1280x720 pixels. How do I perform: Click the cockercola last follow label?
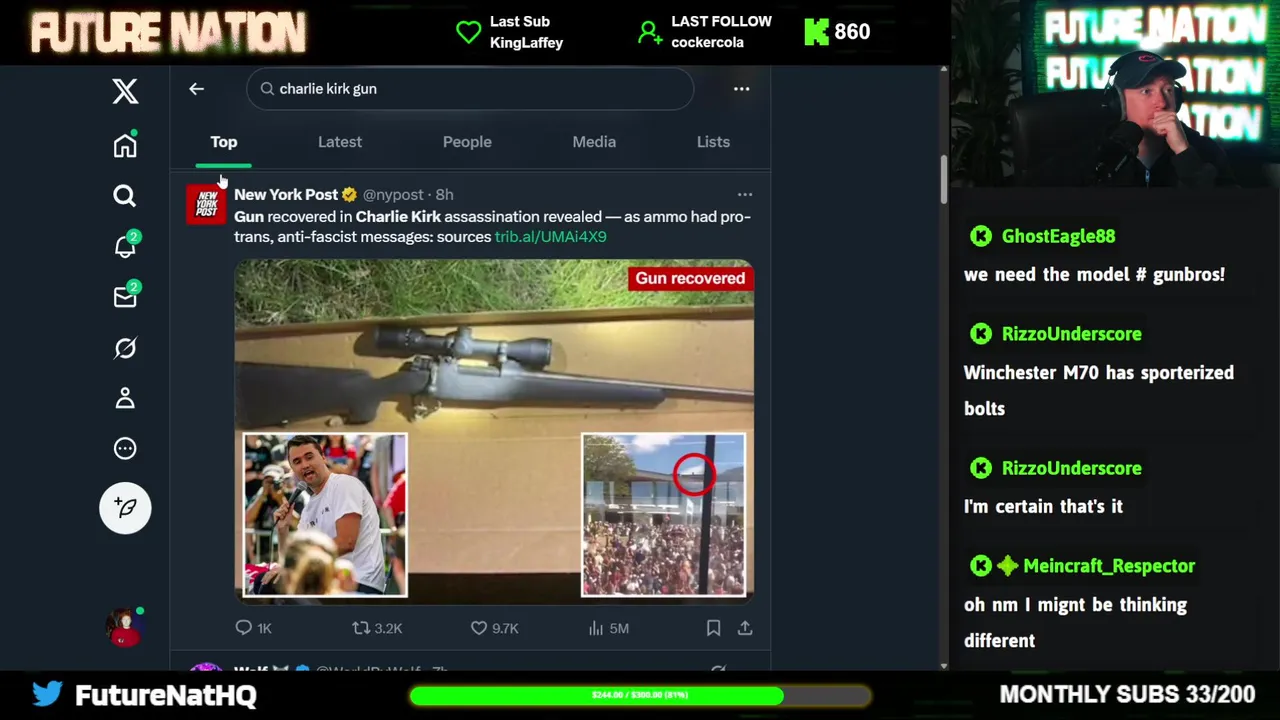coord(707,43)
